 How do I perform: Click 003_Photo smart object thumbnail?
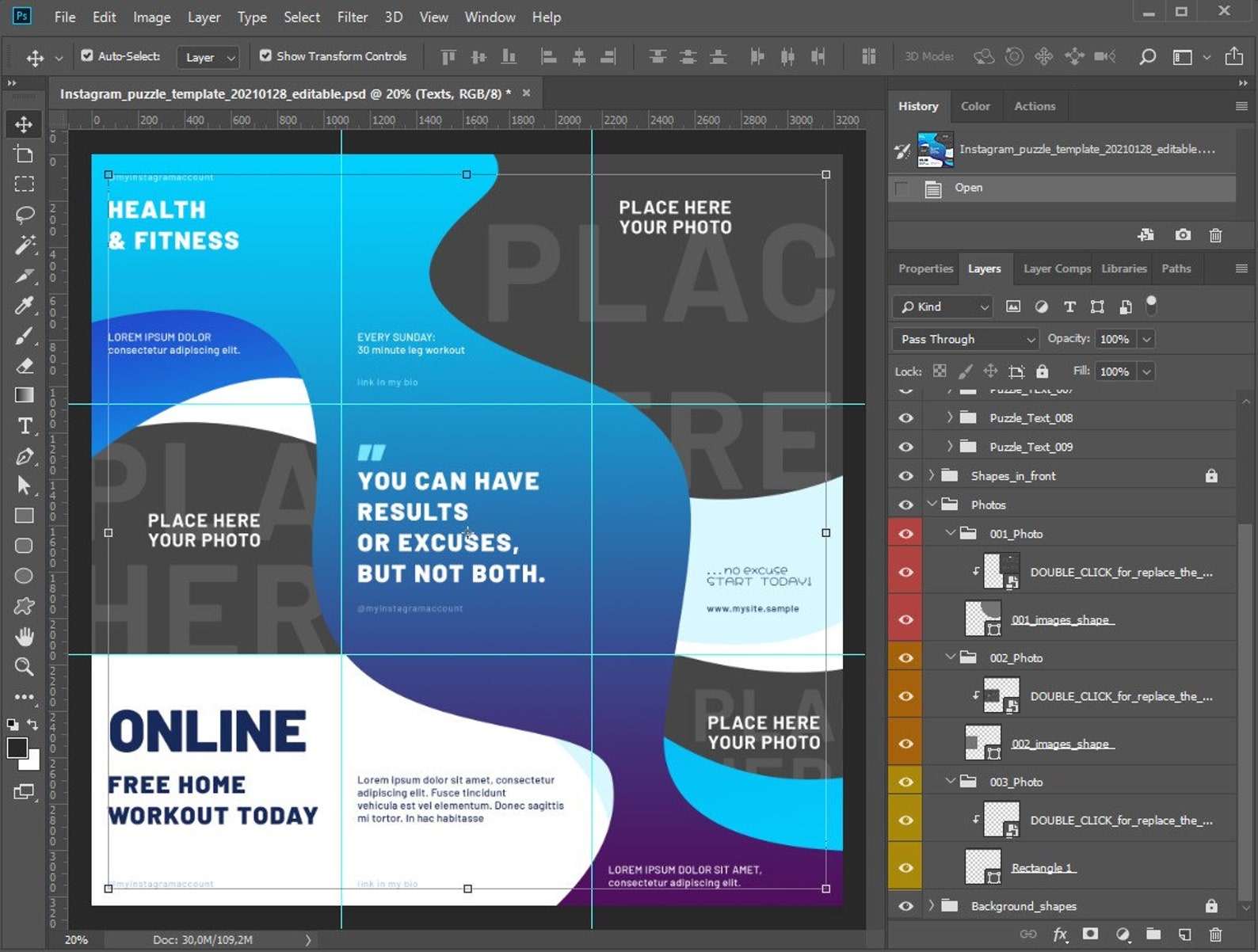(1001, 820)
